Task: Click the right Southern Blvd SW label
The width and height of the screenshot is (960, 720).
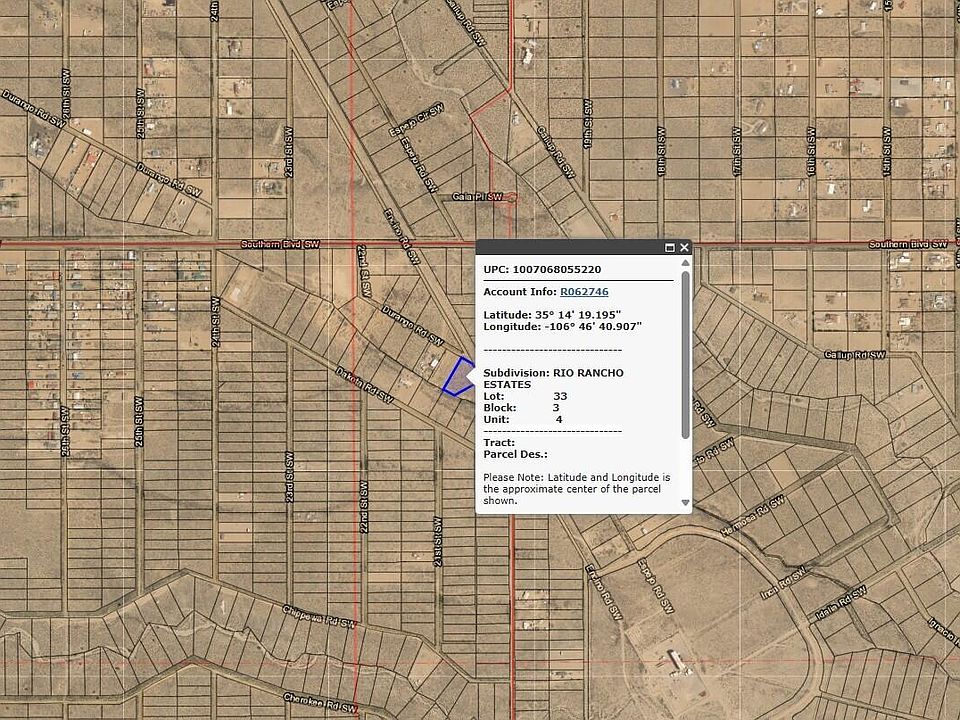Action: point(908,244)
